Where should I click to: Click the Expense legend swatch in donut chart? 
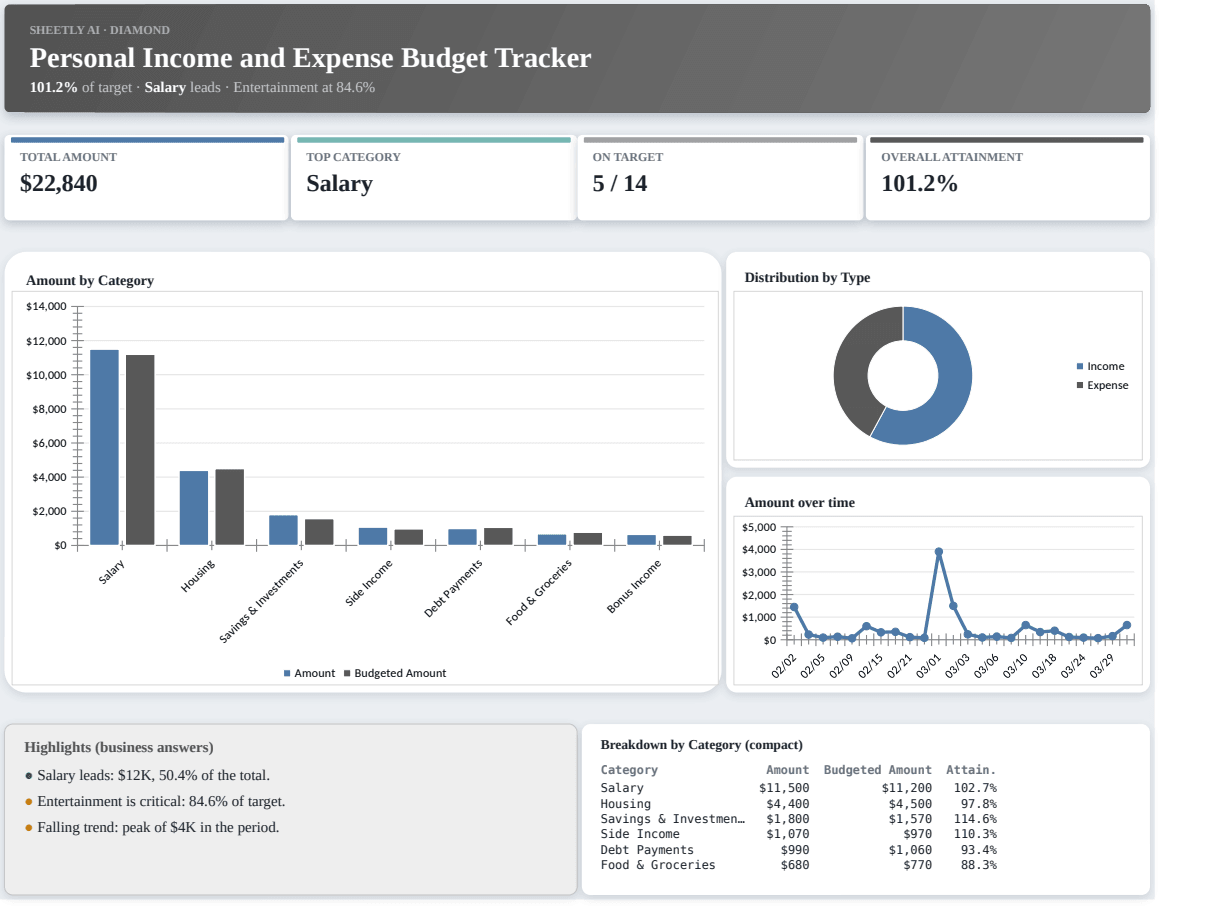pyautogui.click(x=1080, y=386)
